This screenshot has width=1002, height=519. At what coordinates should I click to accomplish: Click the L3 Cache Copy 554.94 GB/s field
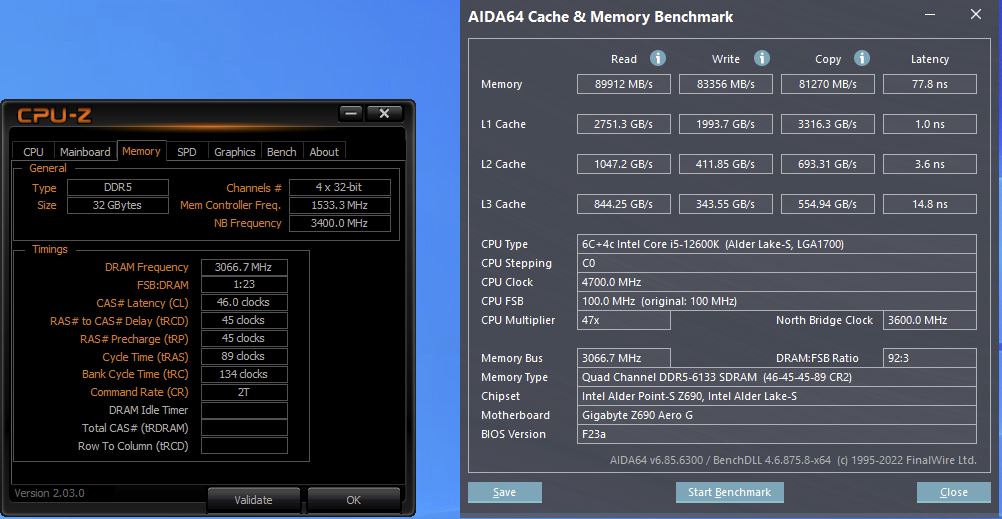(x=828, y=204)
